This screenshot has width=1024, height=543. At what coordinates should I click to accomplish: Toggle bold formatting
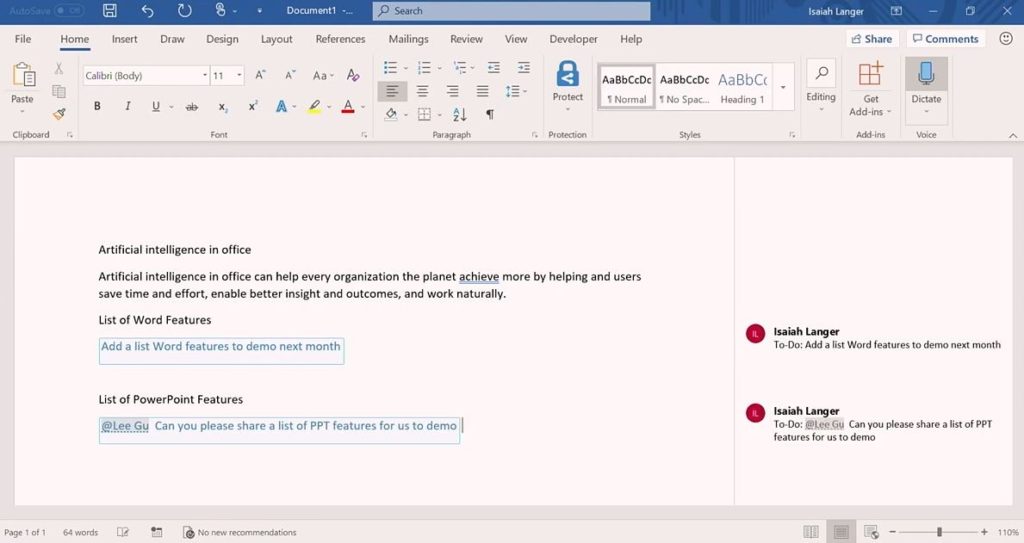[97, 107]
